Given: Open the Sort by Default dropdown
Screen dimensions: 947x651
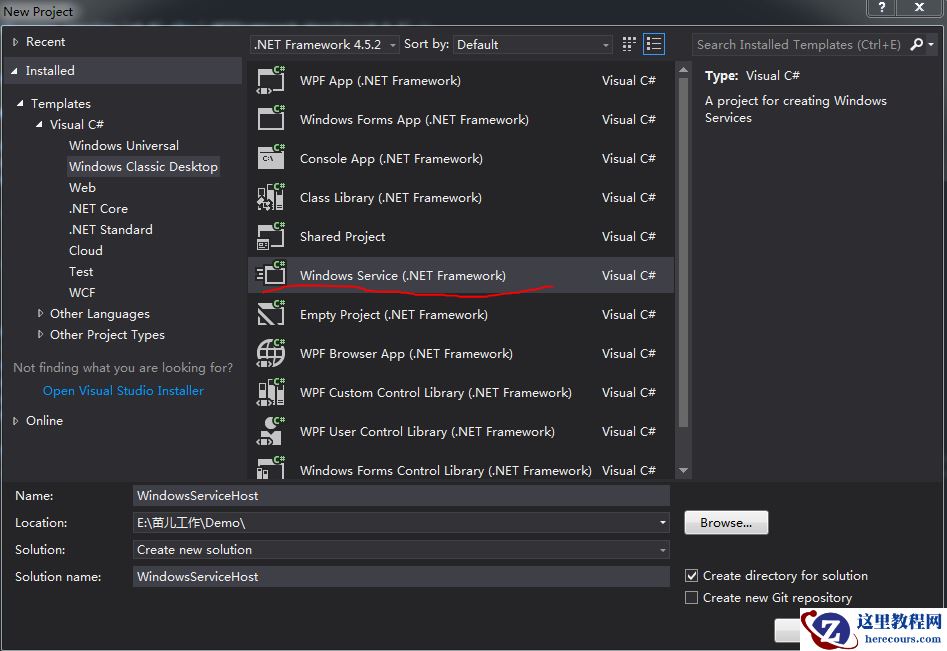Looking at the screenshot, I should tap(533, 44).
